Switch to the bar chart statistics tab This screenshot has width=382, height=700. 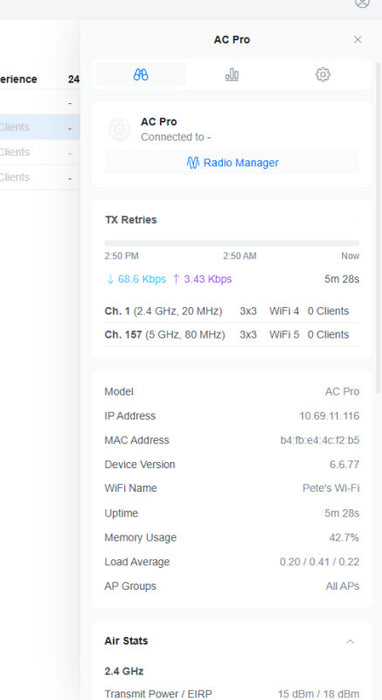232,75
